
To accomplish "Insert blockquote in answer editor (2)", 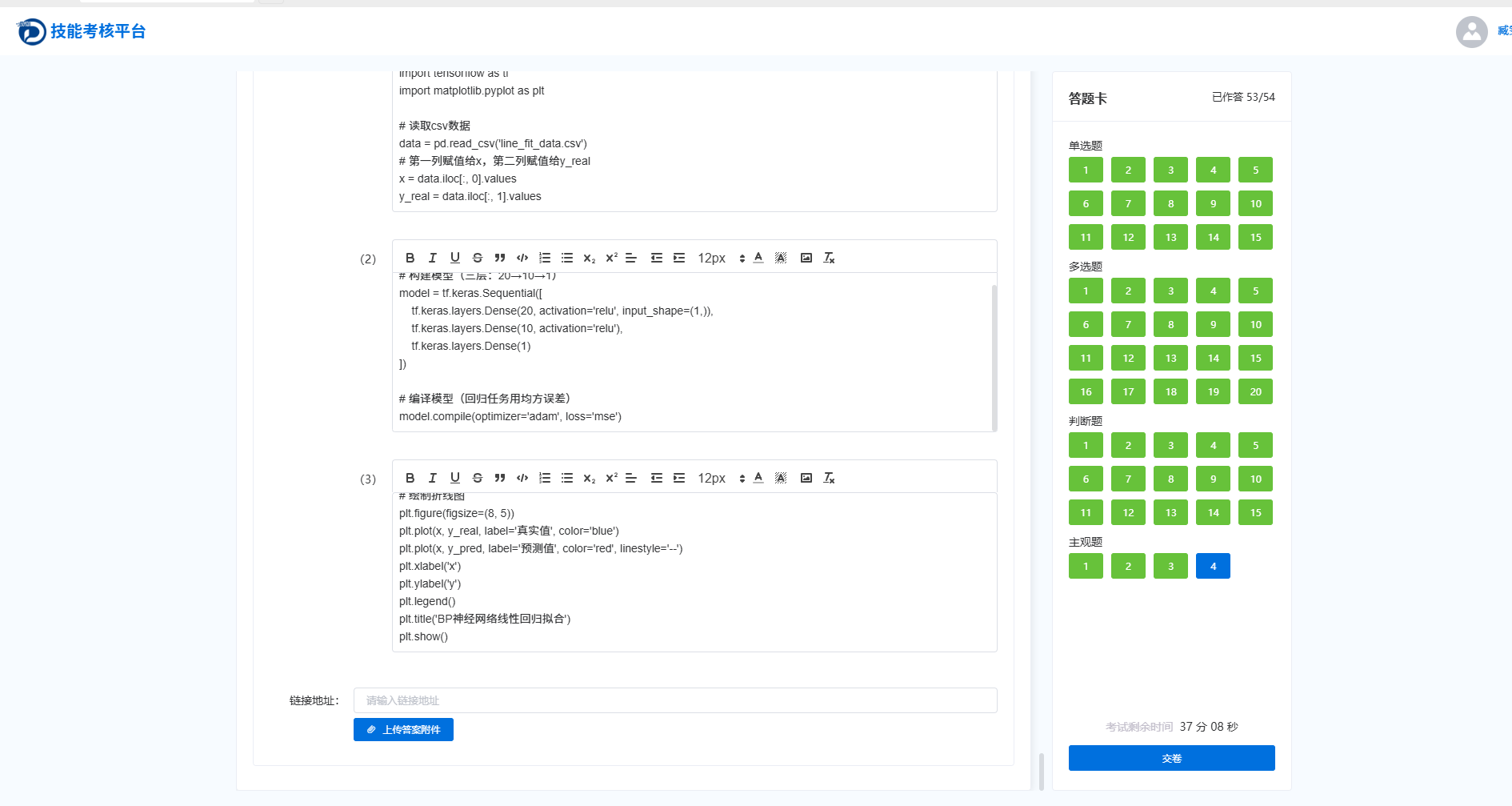I will pos(499,258).
